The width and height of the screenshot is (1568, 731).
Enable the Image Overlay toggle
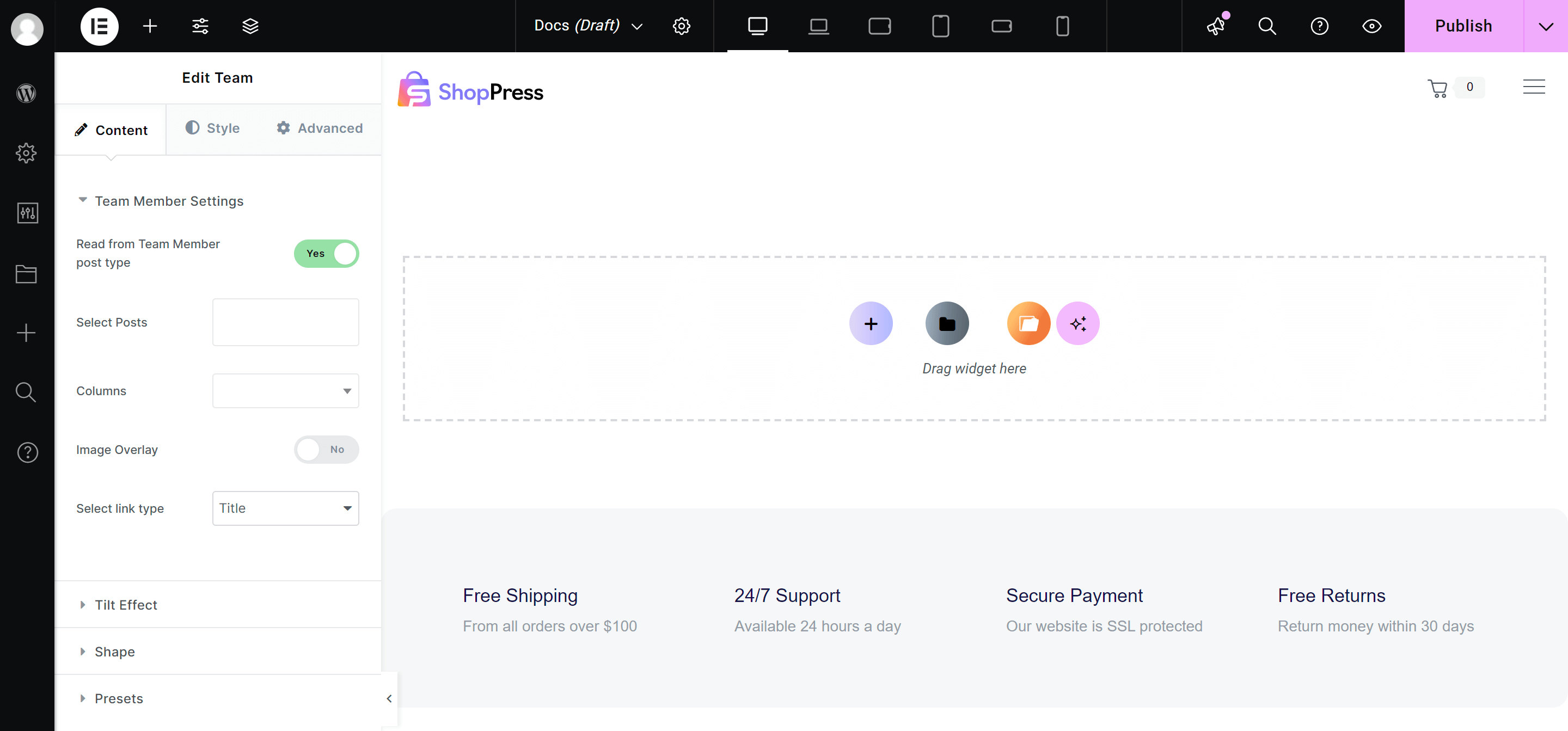tap(326, 449)
